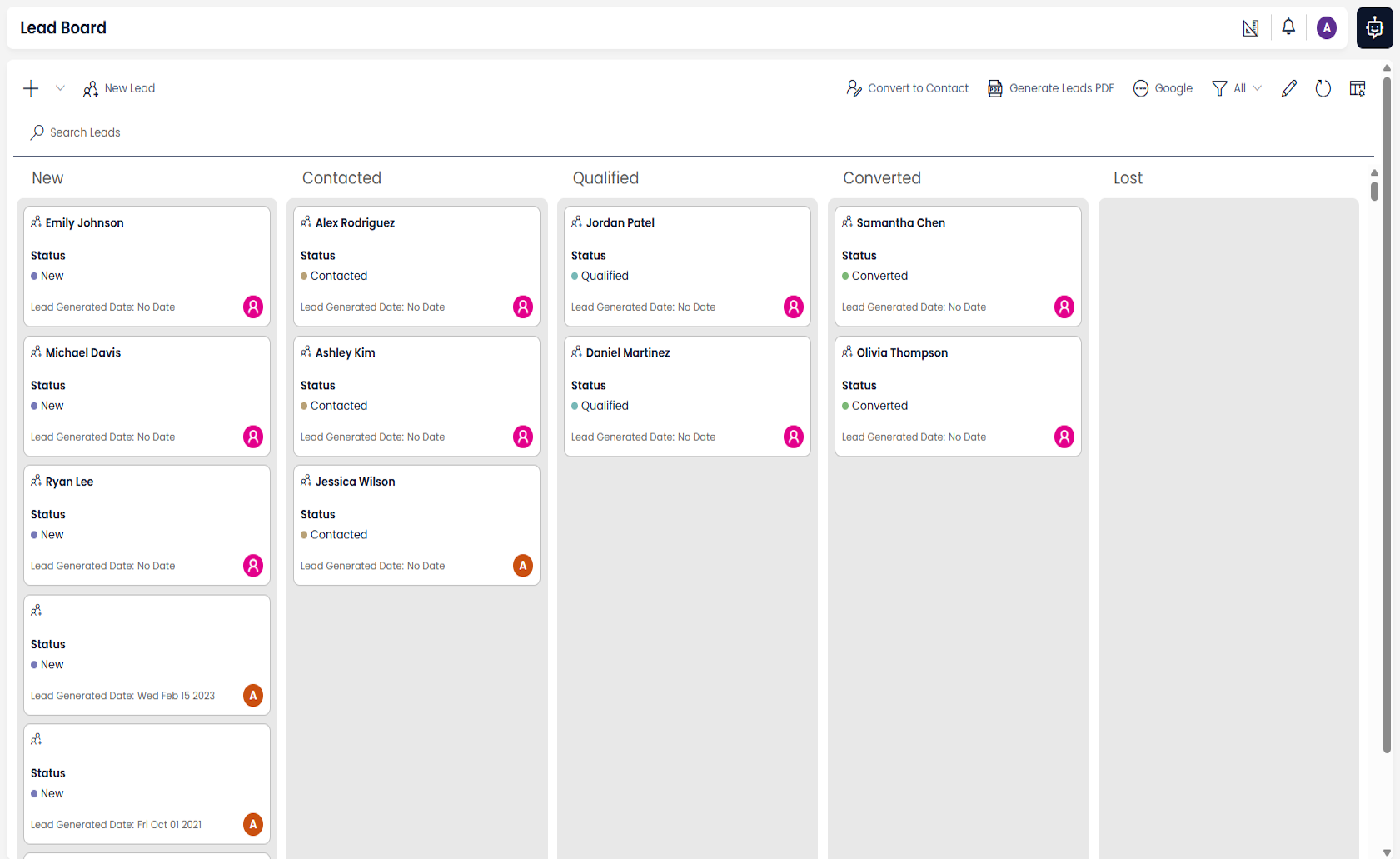Generate Leads PDF button
The width and height of the screenshot is (1400, 859).
[1050, 88]
